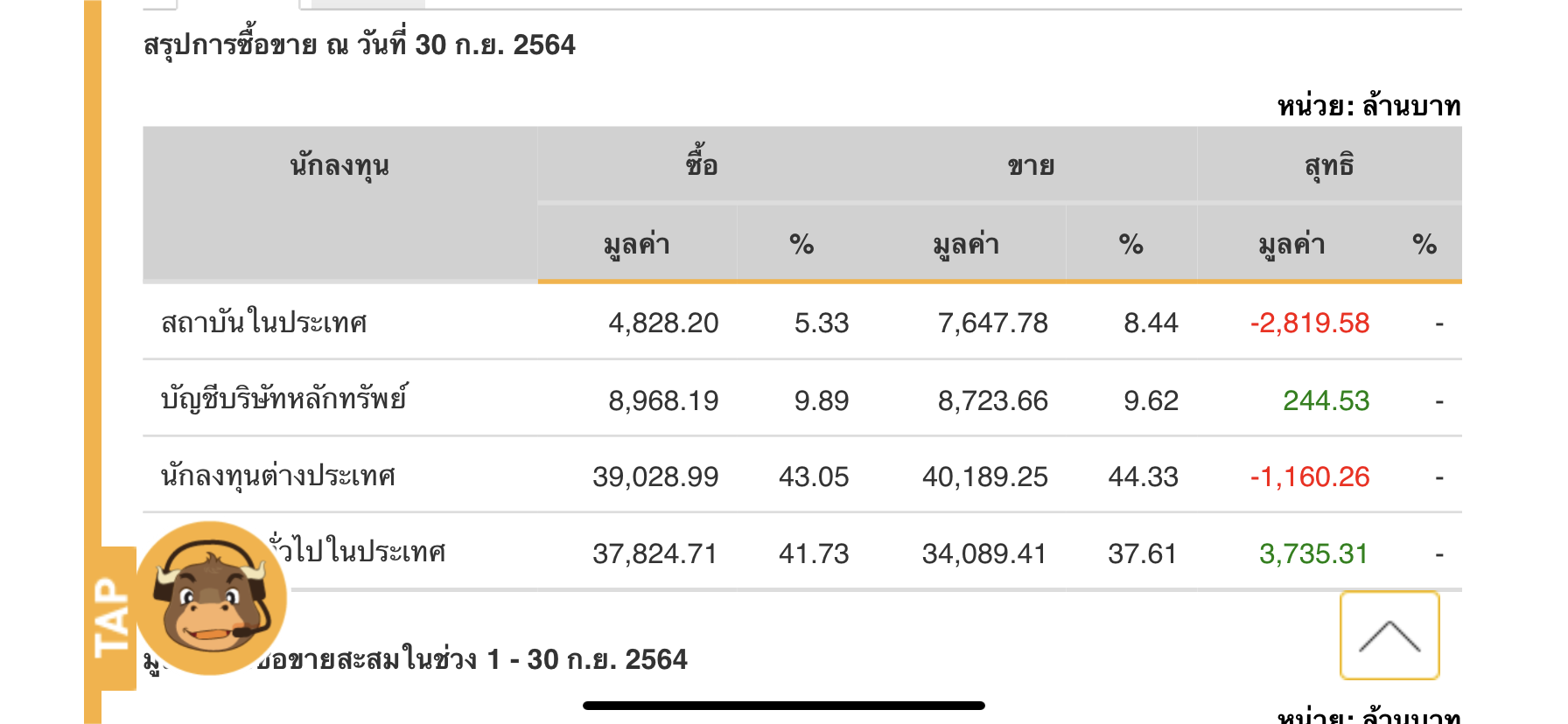Select the บัญชีบริษัทหลักทรัพย์ row label
The image size is (1568, 724).
(283, 400)
